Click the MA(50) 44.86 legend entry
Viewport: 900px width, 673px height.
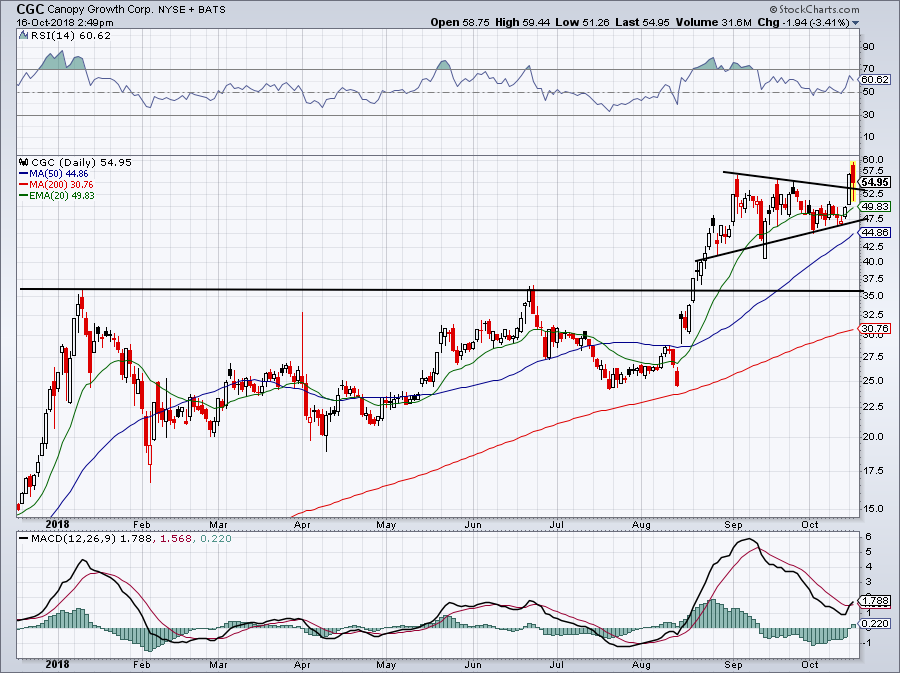click(x=59, y=174)
